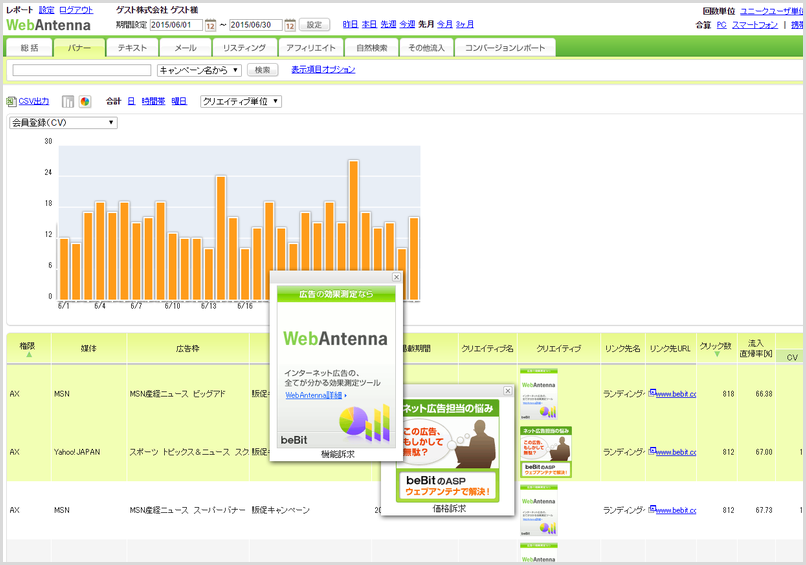Open the 総括 tab
The width and height of the screenshot is (806, 565).
29,48
